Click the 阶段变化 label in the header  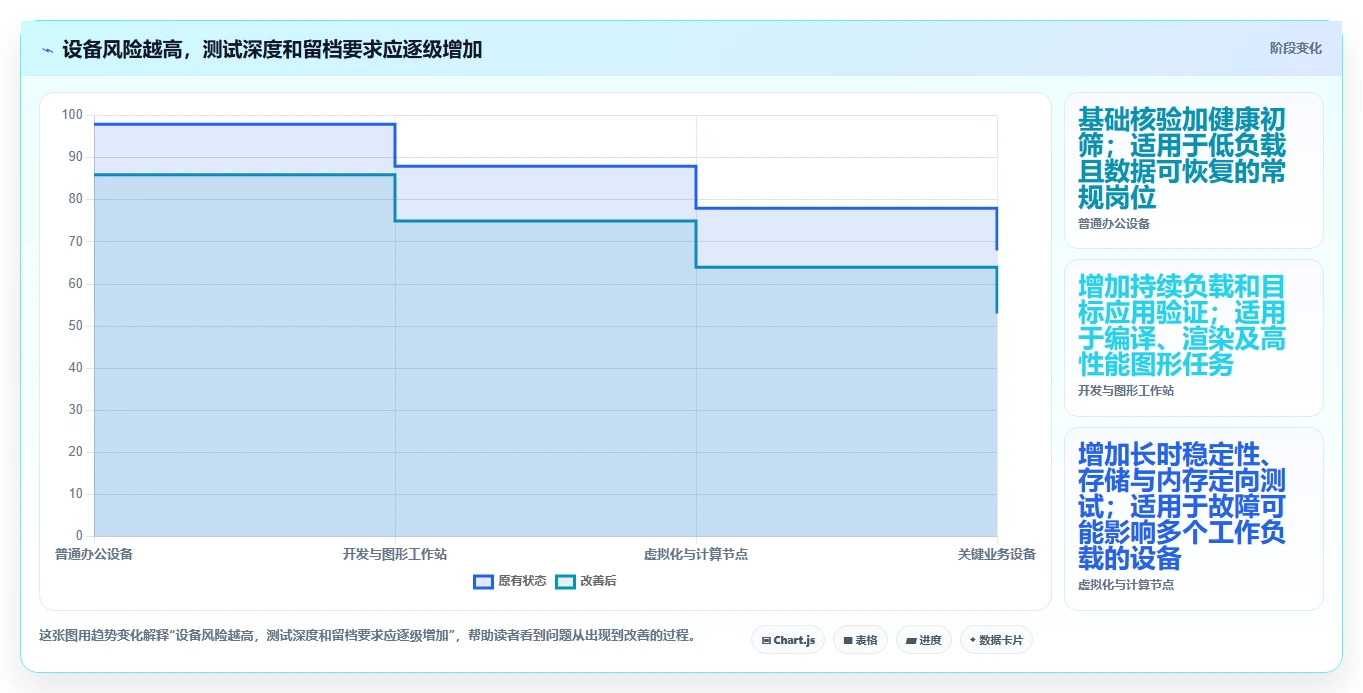coord(1295,48)
